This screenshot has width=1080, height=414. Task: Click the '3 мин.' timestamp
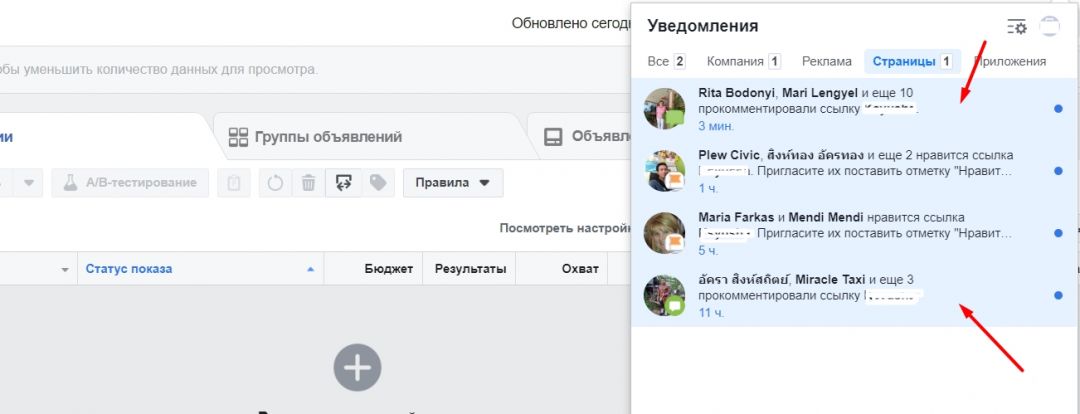point(716,126)
